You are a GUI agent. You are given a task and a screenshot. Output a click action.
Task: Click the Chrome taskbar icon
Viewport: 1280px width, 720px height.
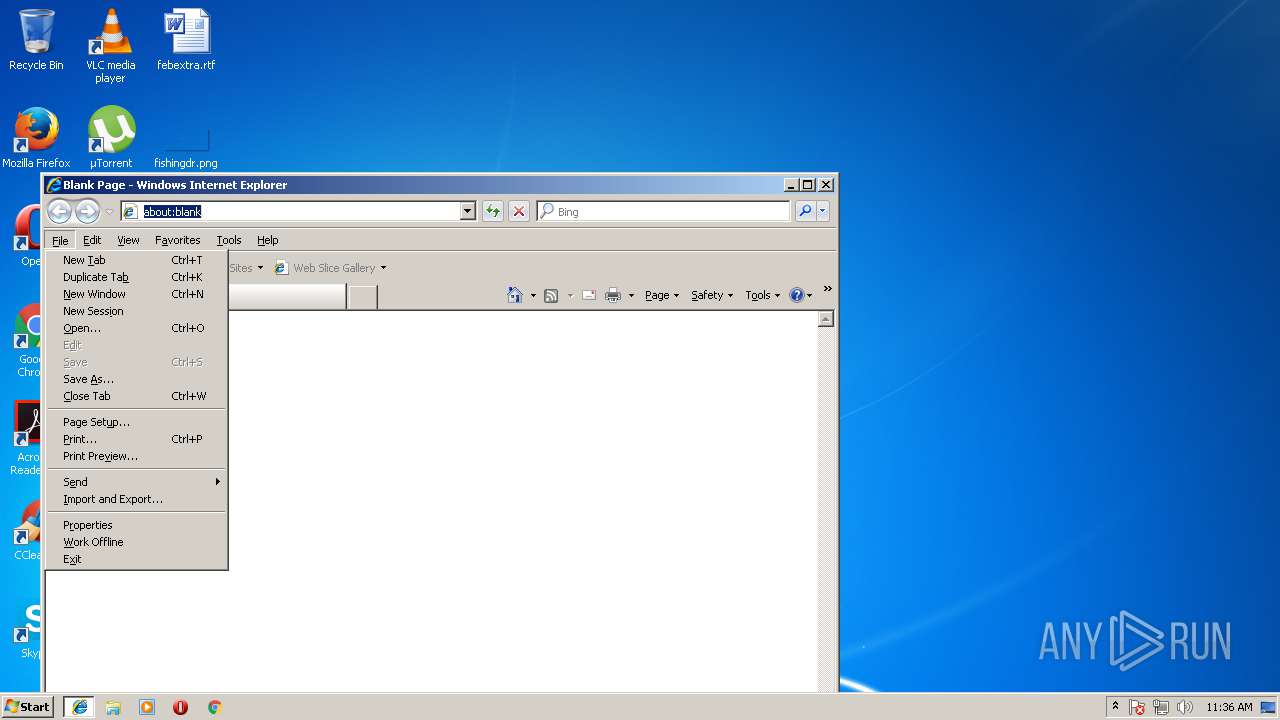tap(214, 707)
